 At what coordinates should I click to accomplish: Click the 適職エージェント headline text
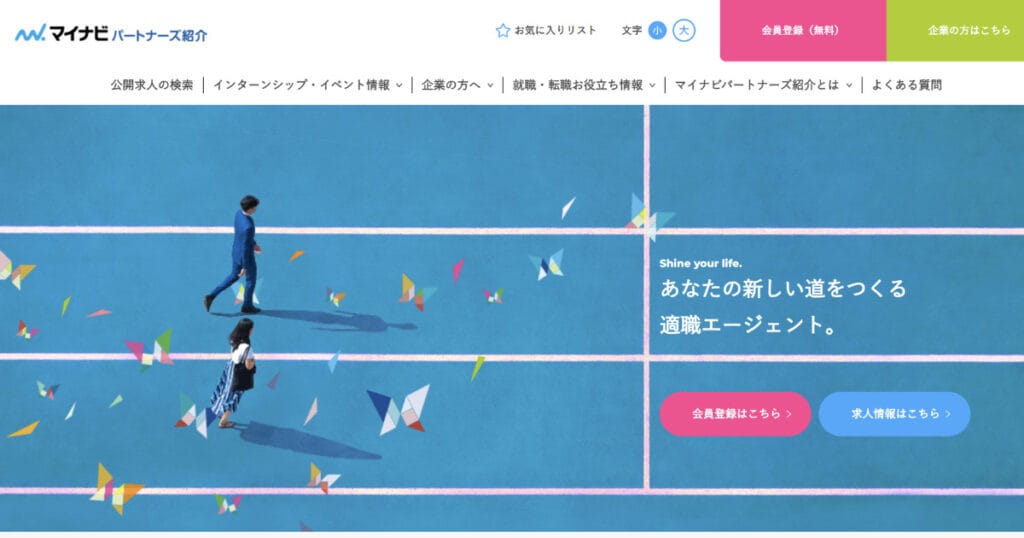pos(749,324)
